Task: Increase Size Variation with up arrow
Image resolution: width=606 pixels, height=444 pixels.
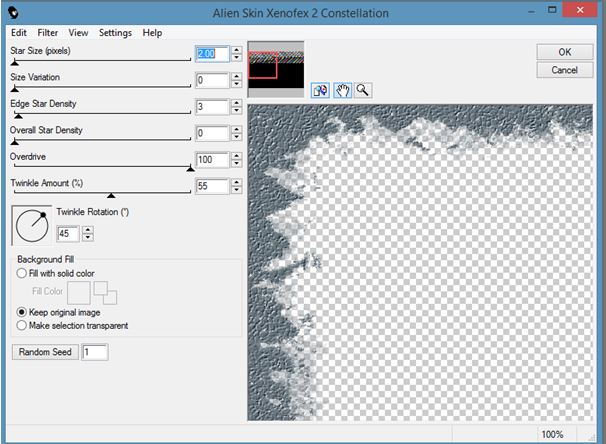Action: (x=237, y=76)
